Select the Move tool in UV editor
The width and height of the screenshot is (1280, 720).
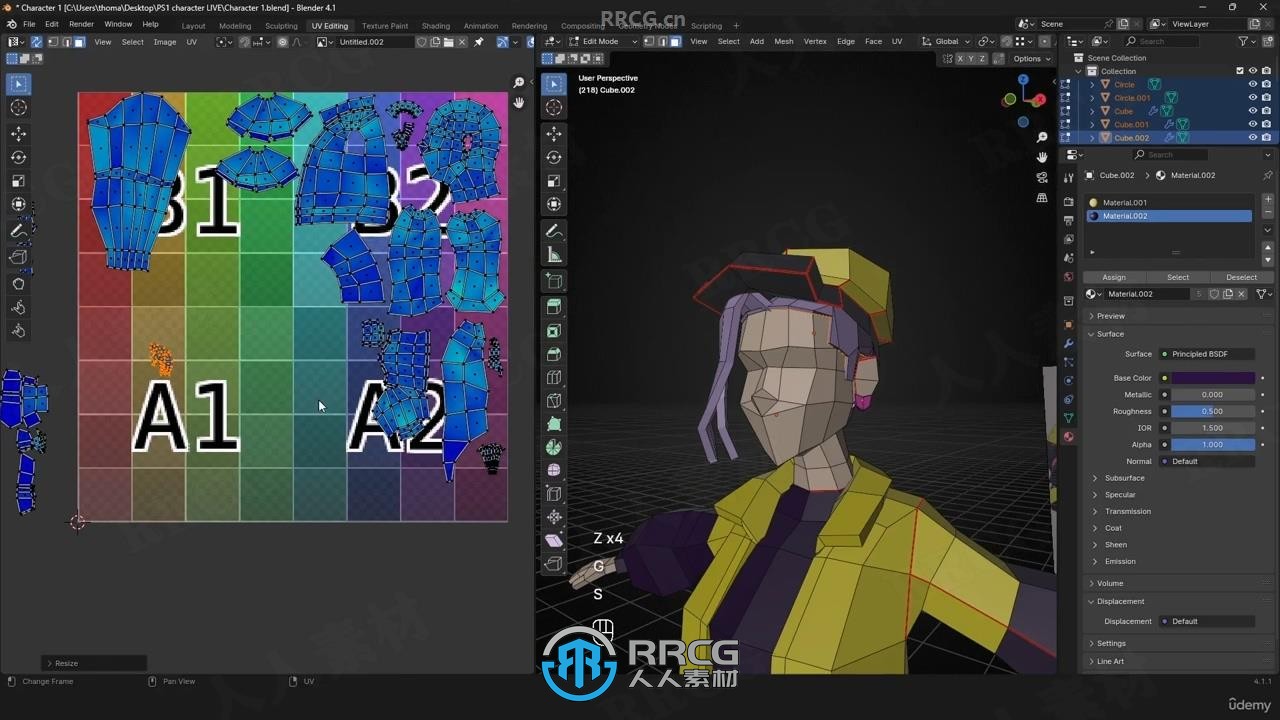click(x=18, y=133)
